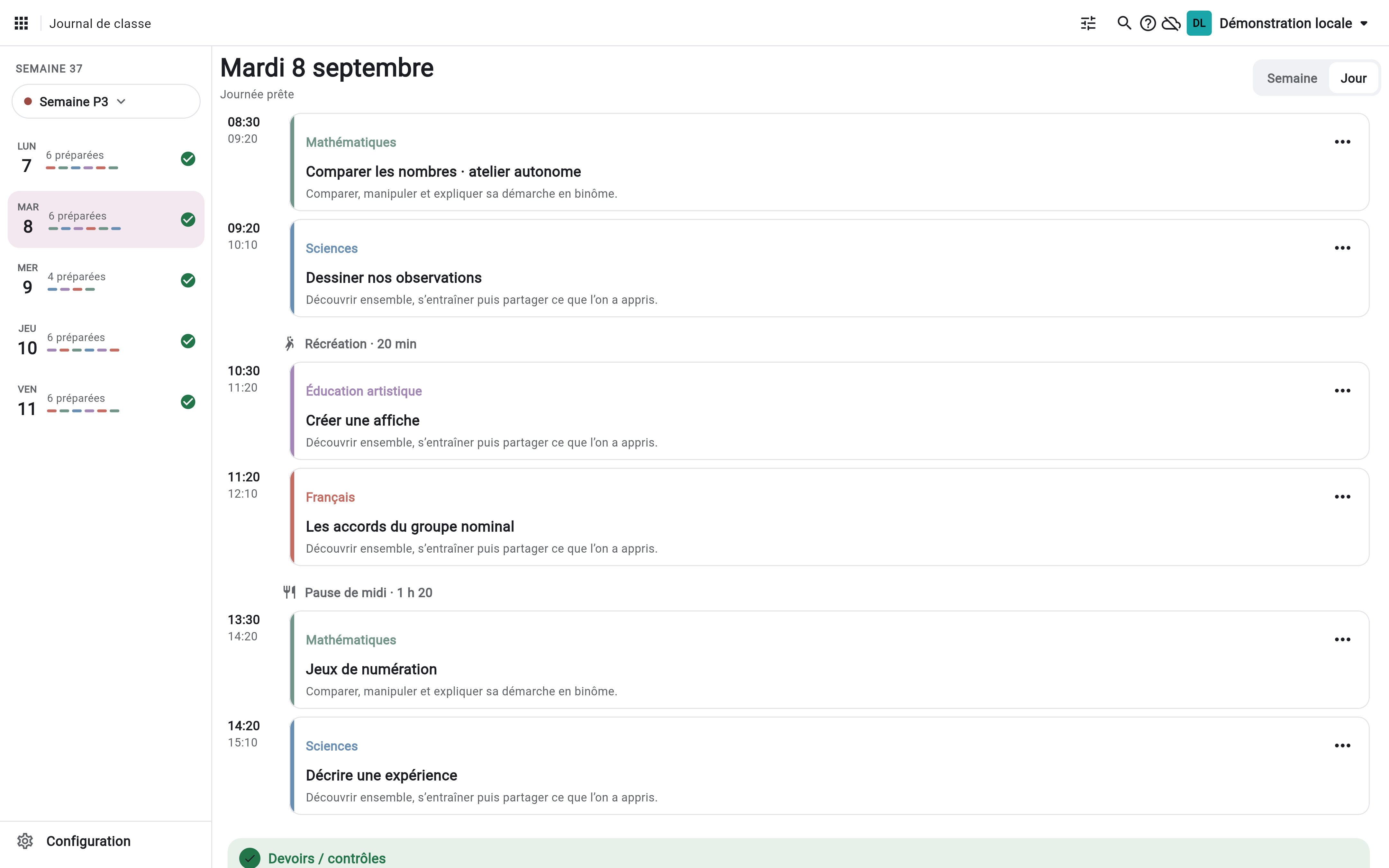Open more options for Jeux de numération
This screenshot has width=1389, height=868.
coord(1342,639)
